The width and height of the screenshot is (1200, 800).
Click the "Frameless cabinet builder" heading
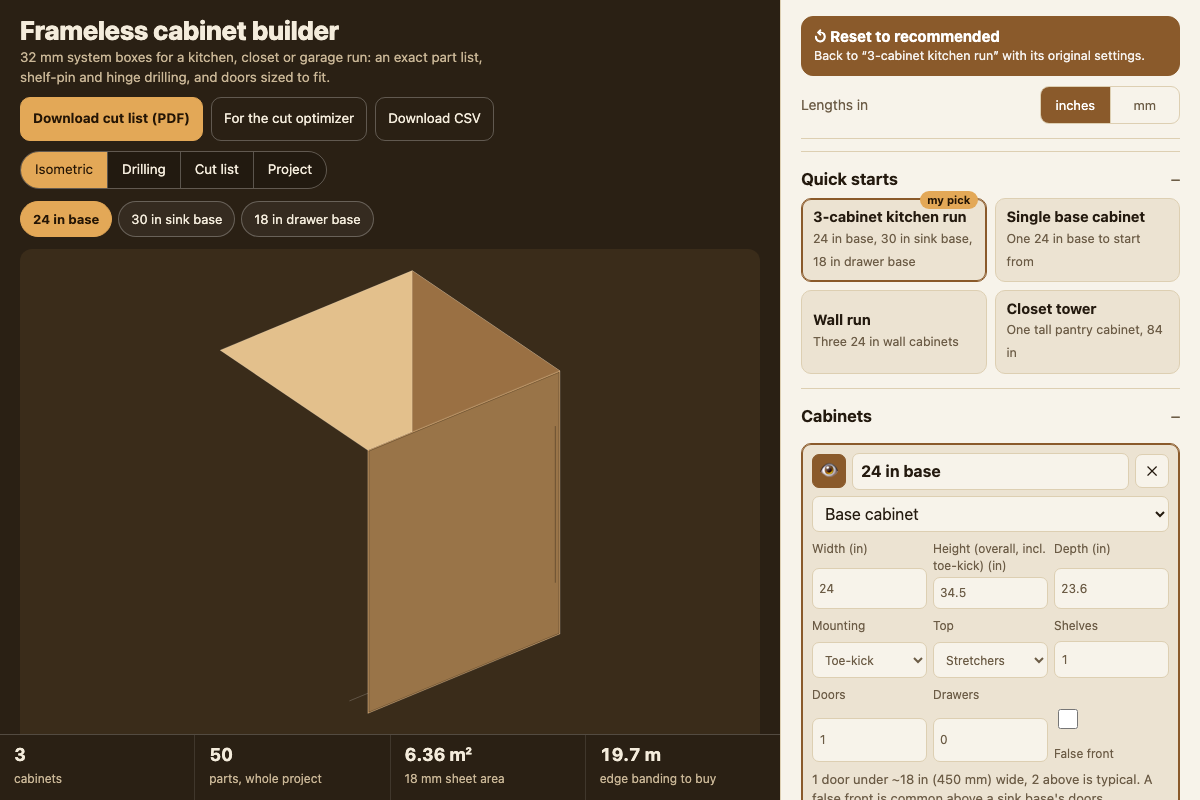coord(179,31)
